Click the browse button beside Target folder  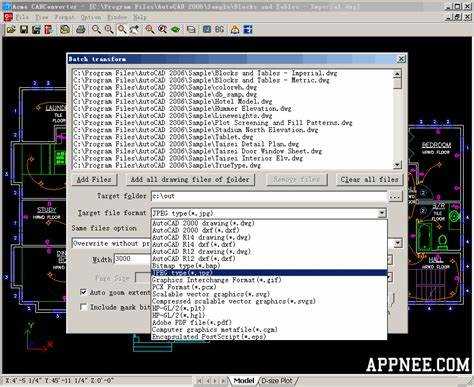(x=395, y=196)
